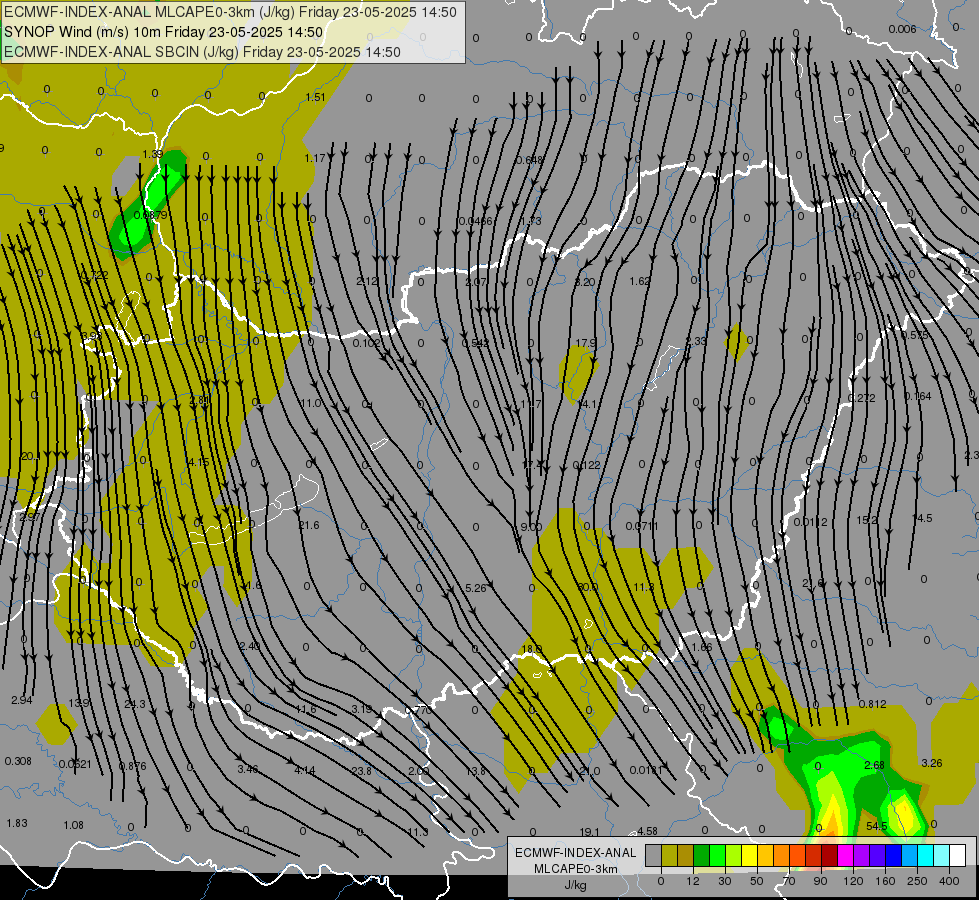Click the 90 tick label on the legend

820,881
